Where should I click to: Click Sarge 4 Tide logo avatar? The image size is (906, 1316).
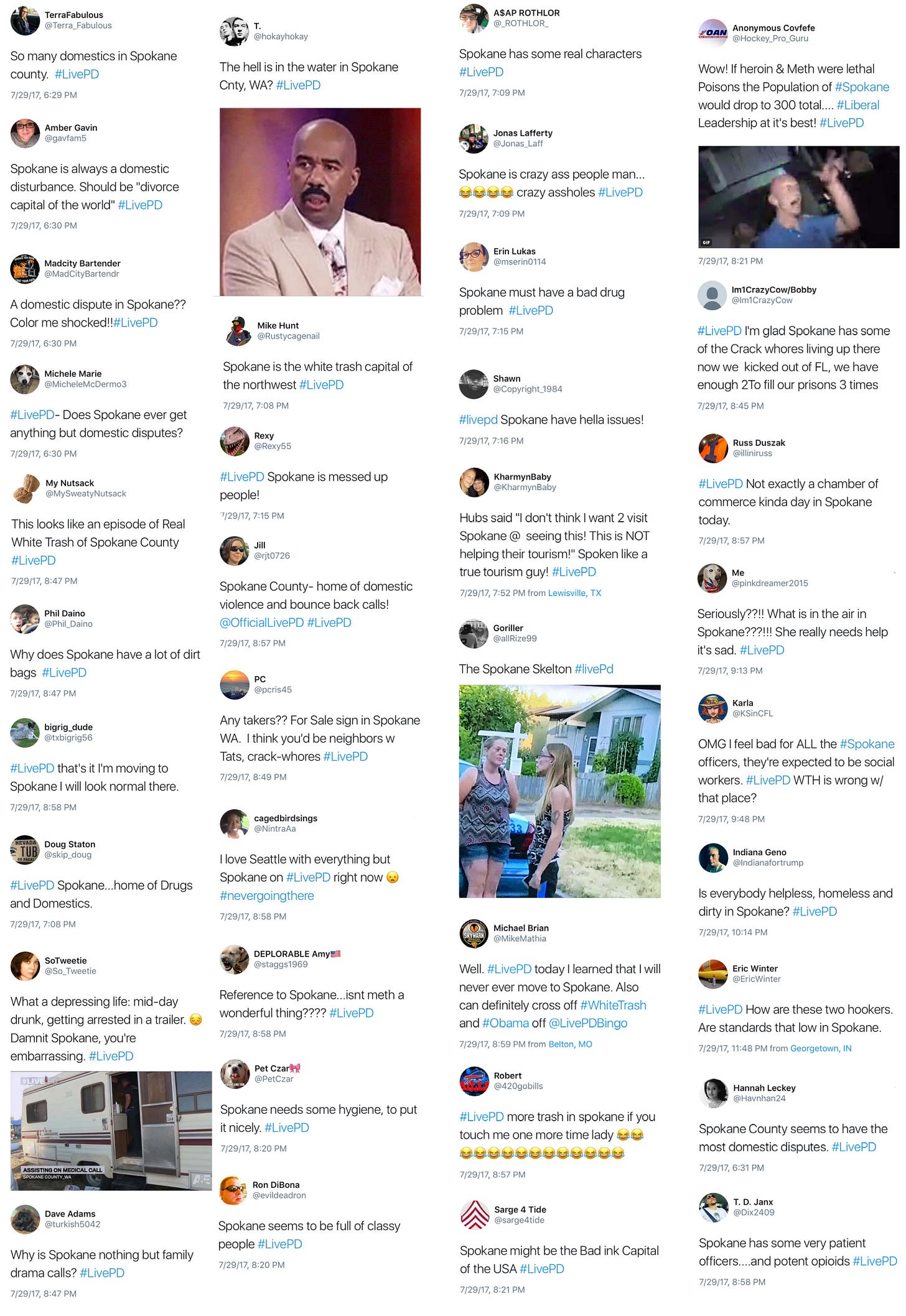[x=475, y=1215]
